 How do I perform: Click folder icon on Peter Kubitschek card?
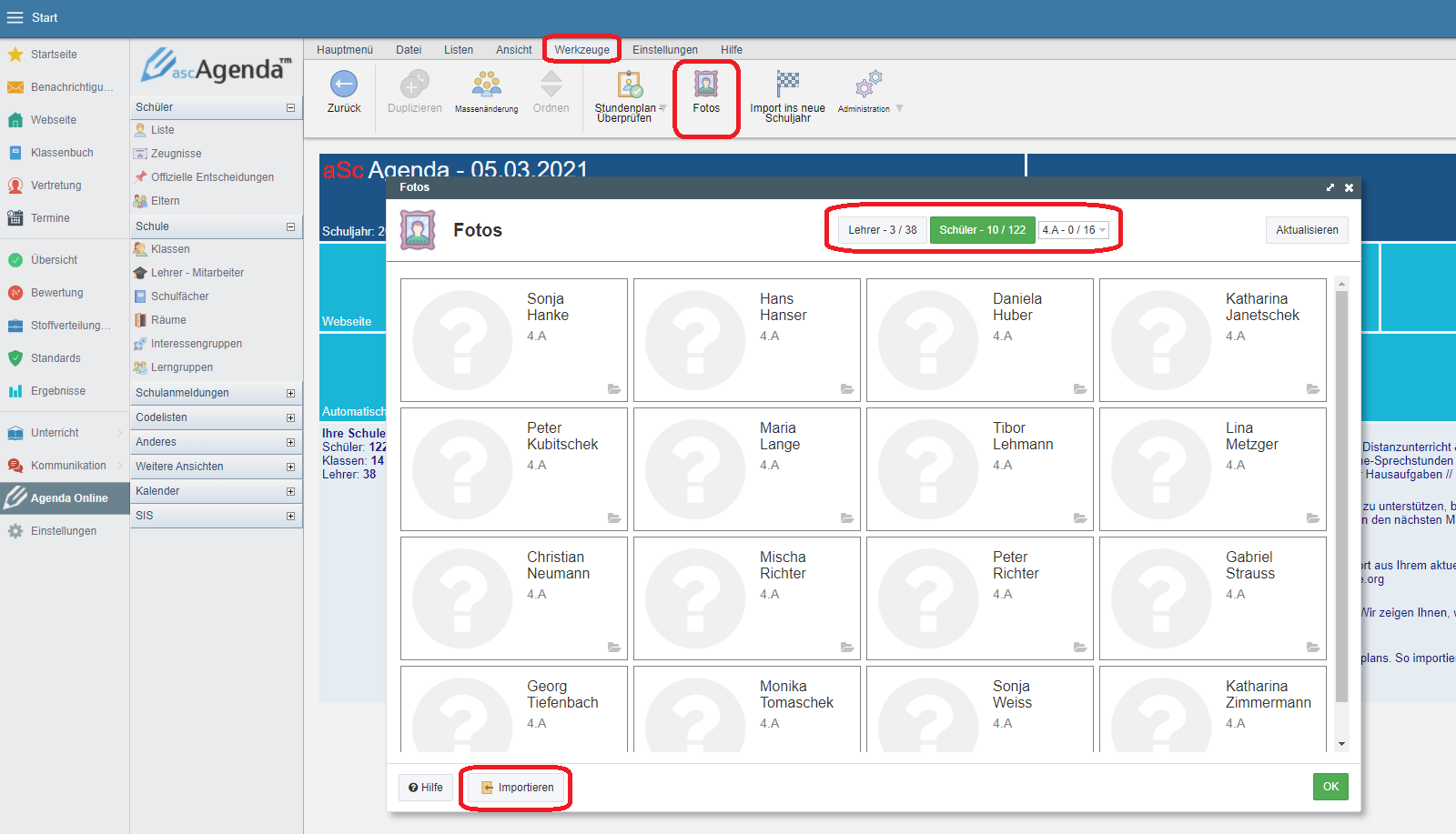(x=614, y=517)
